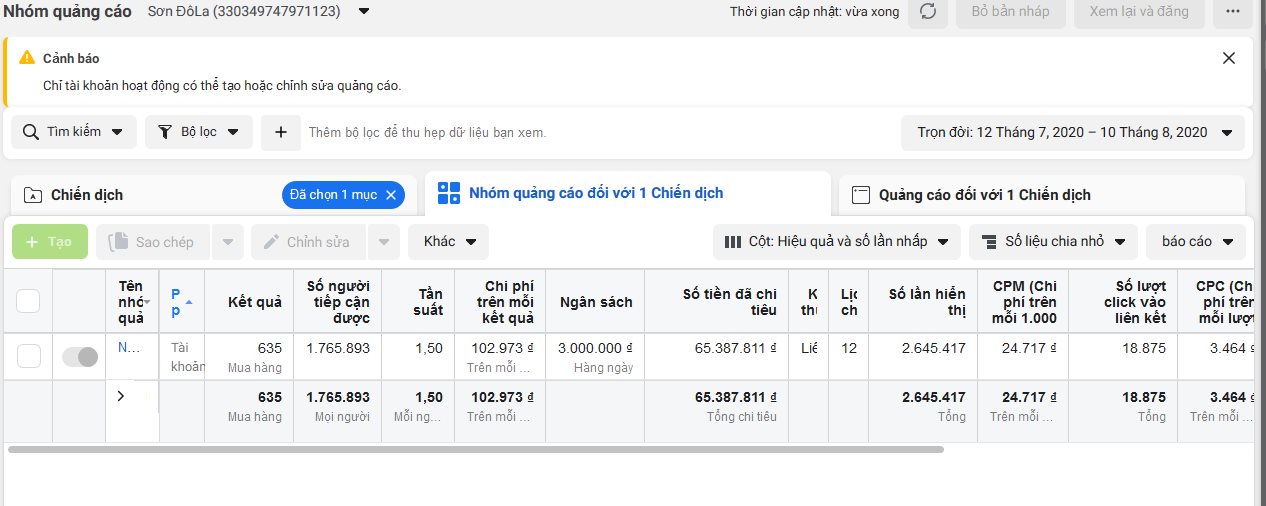1266x506 pixels.
Task: Open the Bộ lọc filter dropdown
Action: pos(199,132)
